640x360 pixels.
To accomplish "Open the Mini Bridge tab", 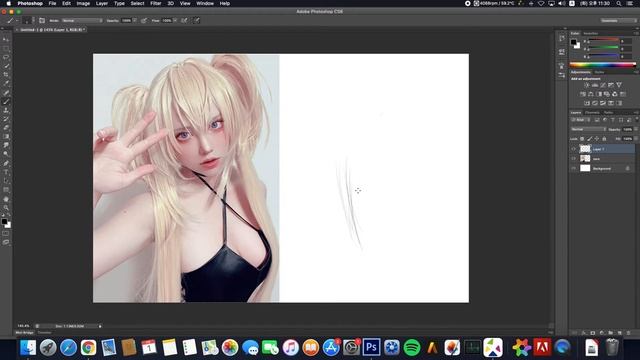I will 24,333.
